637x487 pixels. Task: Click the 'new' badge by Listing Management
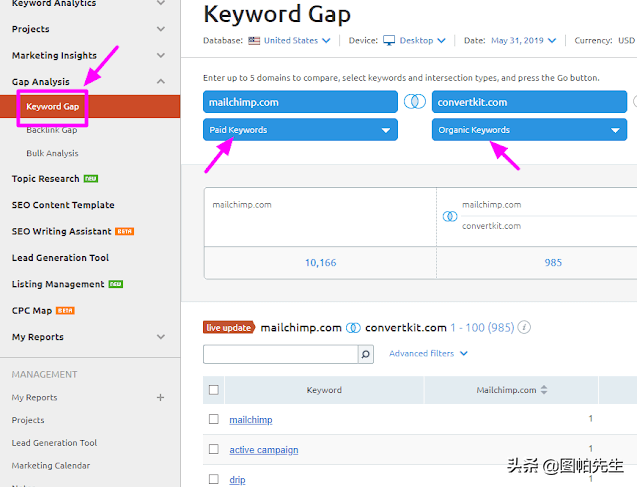(116, 284)
